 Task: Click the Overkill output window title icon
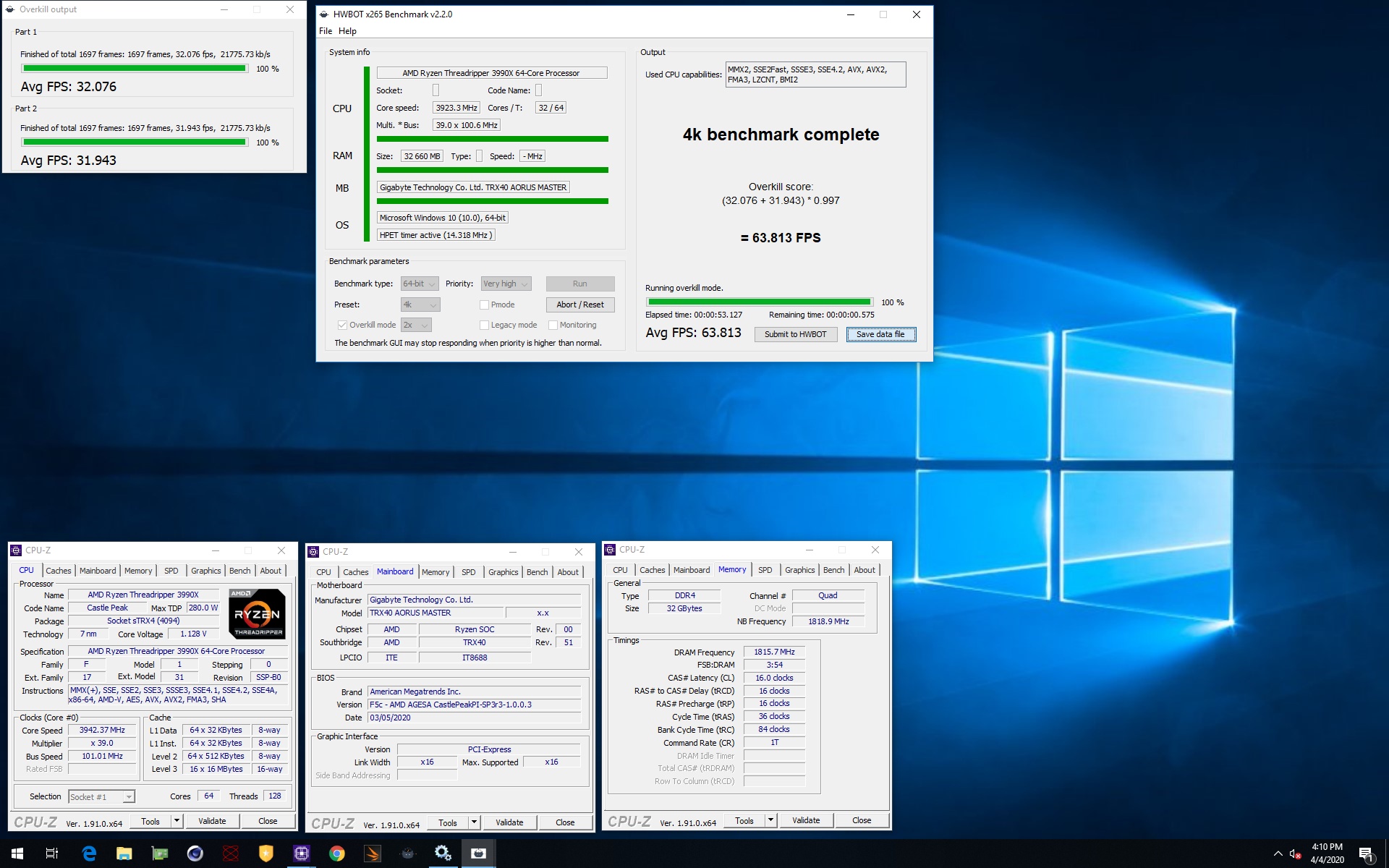point(10,9)
